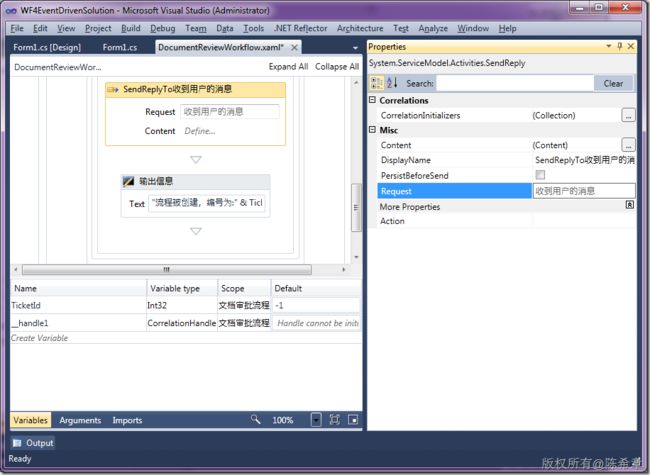Open the File menu
The height and width of the screenshot is (475, 650).
[x=17, y=28]
